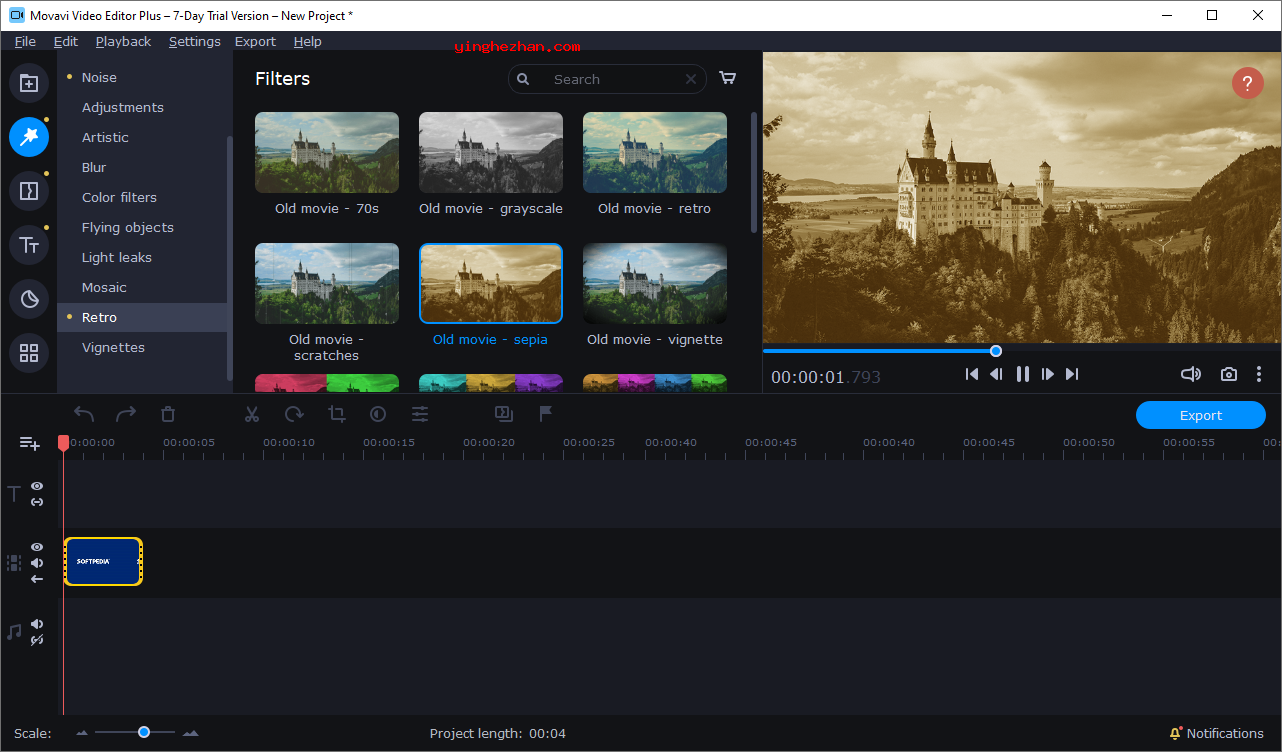Open the Import media panel icon
The height and width of the screenshot is (752, 1282).
(29, 83)
